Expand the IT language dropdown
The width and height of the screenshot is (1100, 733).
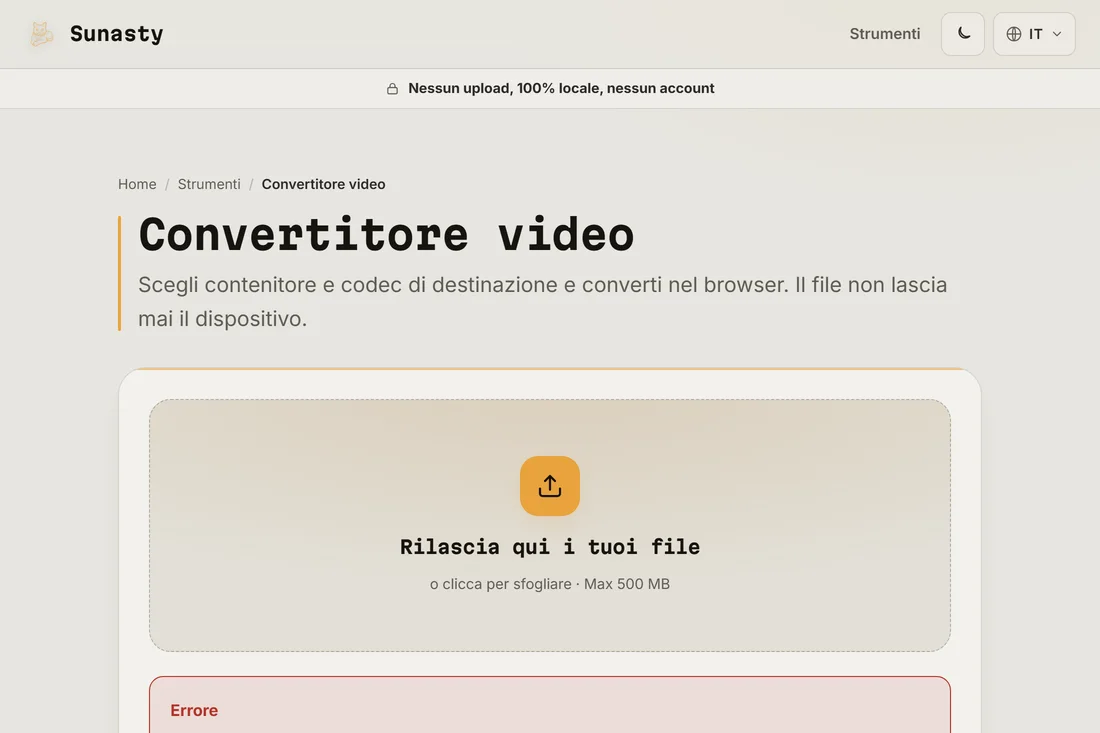[x=1034, y=34]
